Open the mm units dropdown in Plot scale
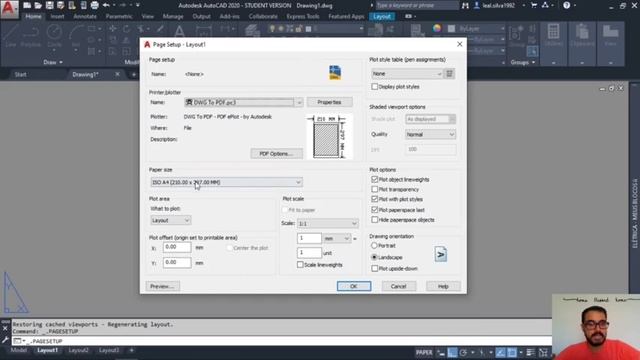Viewport: 640px width, 360px height. coord(337,238)
